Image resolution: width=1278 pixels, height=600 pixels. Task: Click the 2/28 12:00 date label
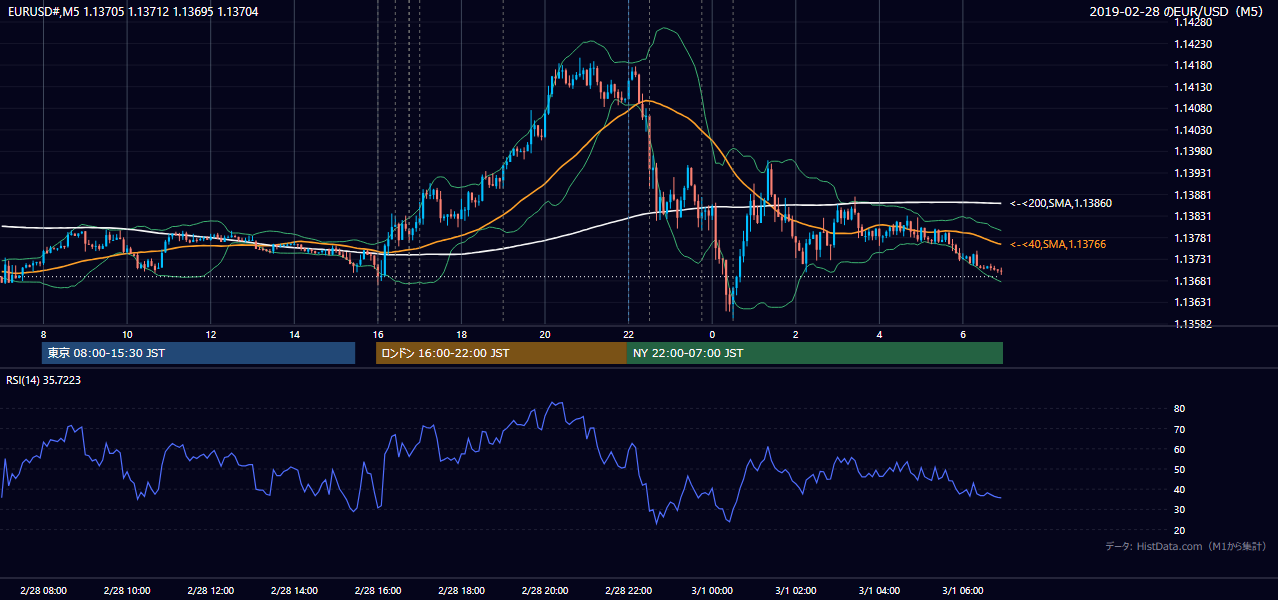[x=211, y=590]
